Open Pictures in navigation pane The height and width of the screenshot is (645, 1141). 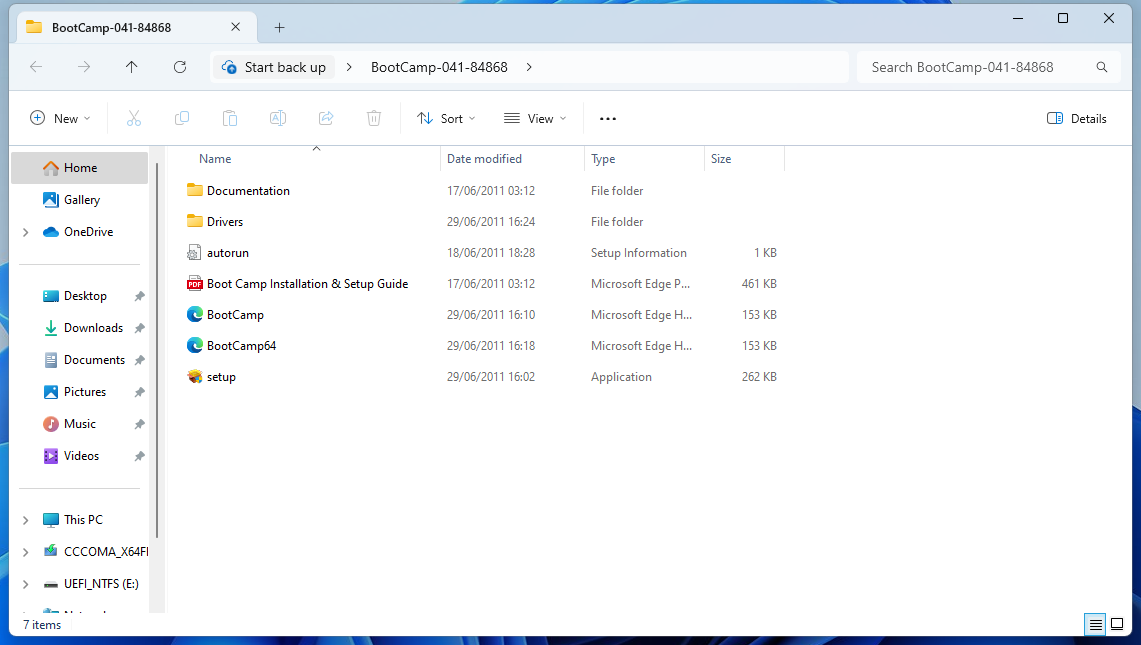[84, 392]
